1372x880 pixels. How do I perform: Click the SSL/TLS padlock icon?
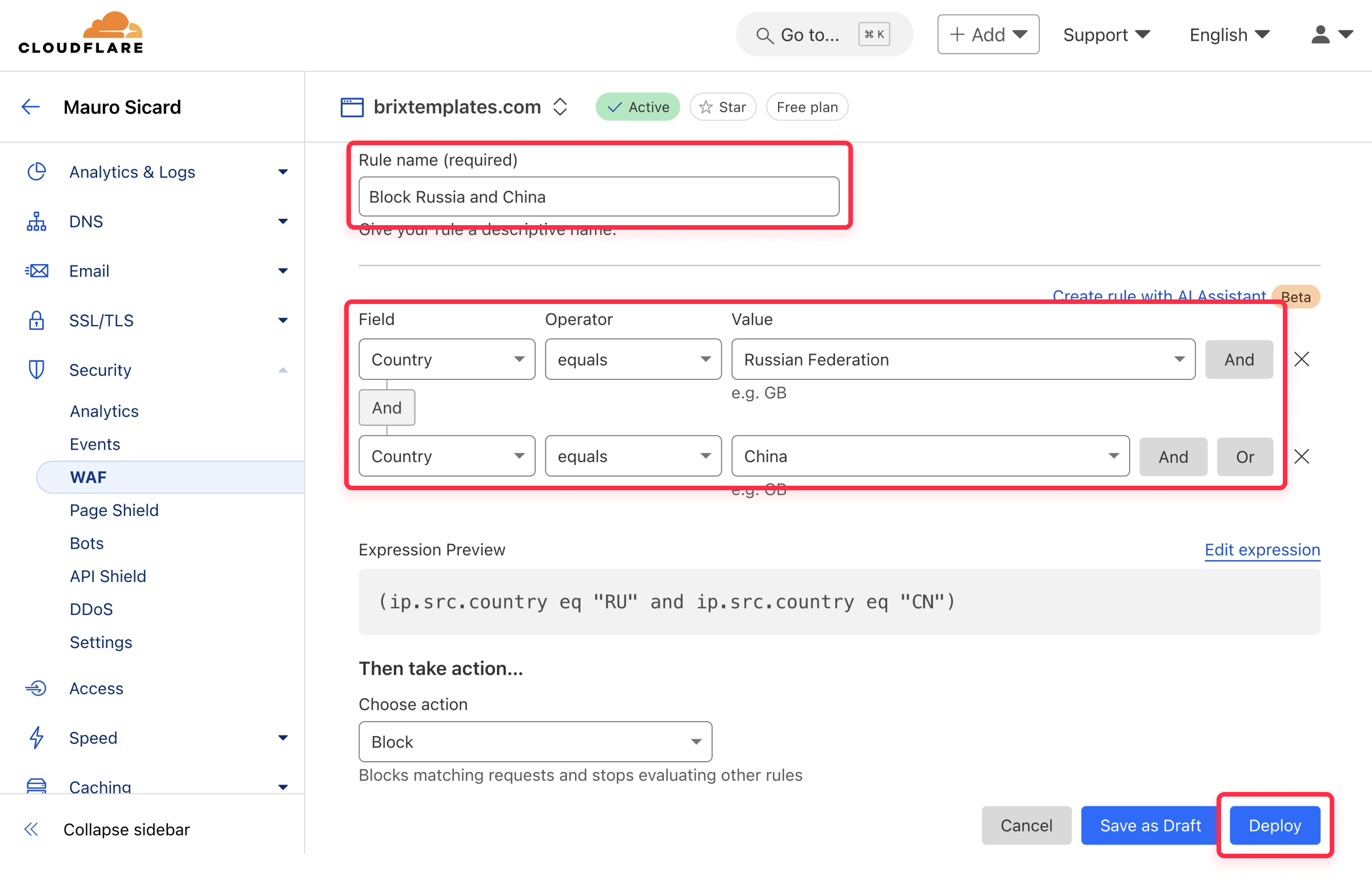(37, 321)
